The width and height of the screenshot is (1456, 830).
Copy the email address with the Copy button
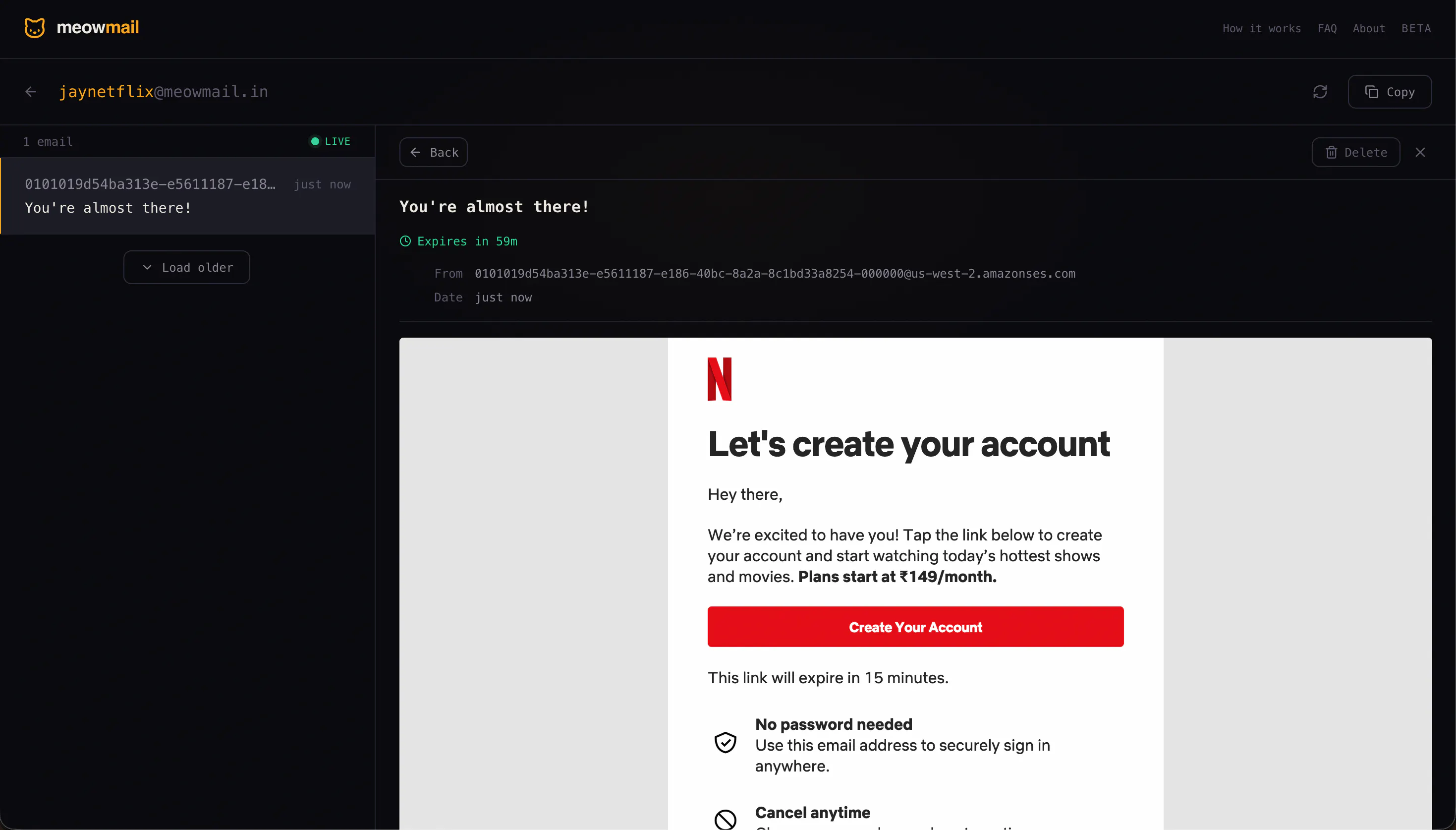pyautogui.click(x=1390, y=92)
